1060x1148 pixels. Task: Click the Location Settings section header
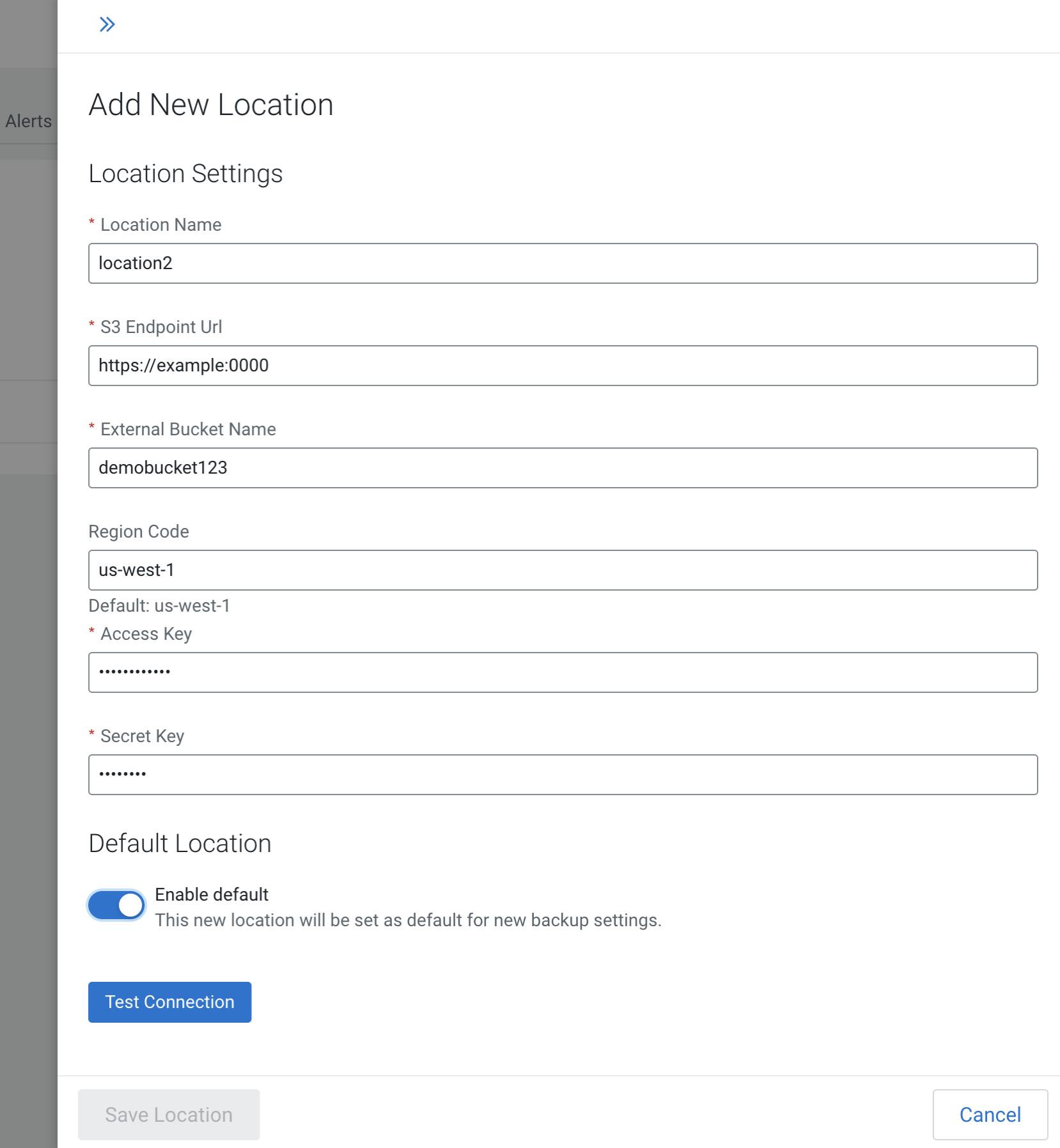[x=186, y=173]
